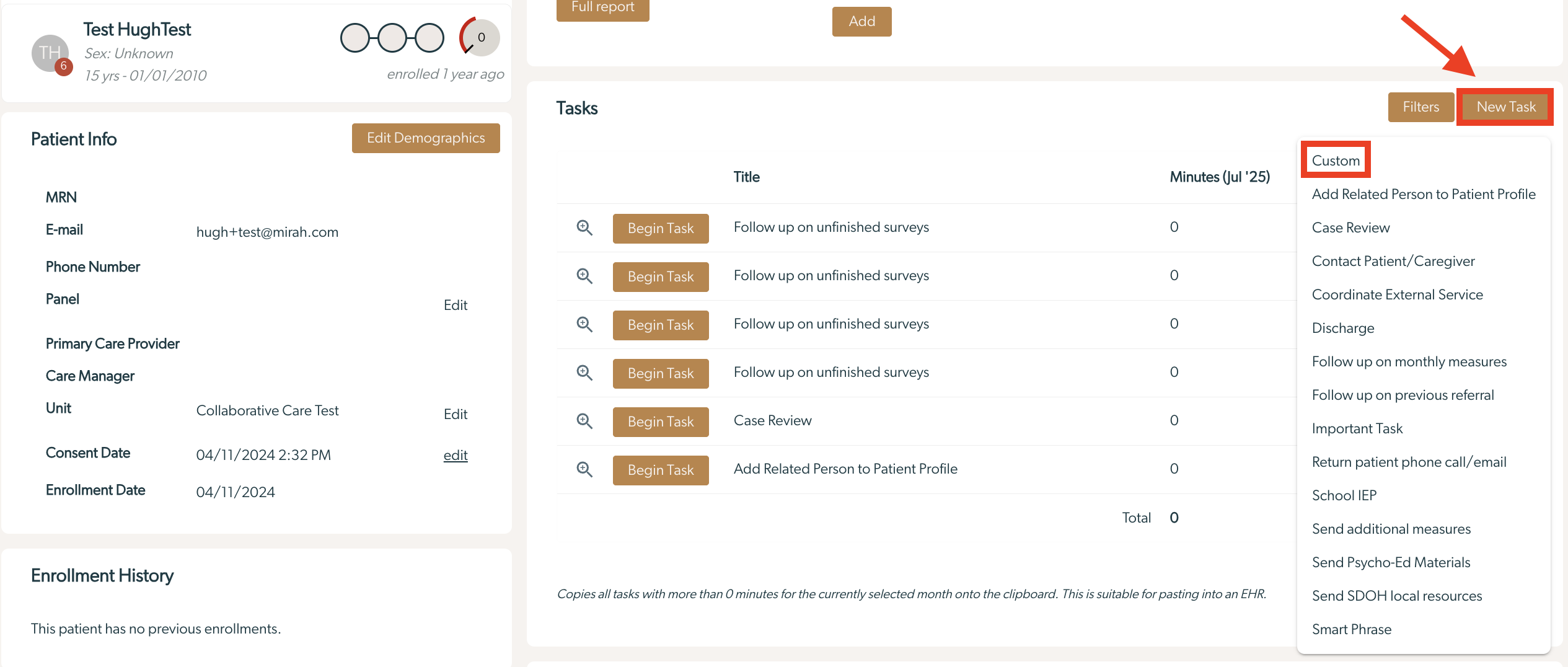Choose Discharge in the task menu

point(1343,328)
